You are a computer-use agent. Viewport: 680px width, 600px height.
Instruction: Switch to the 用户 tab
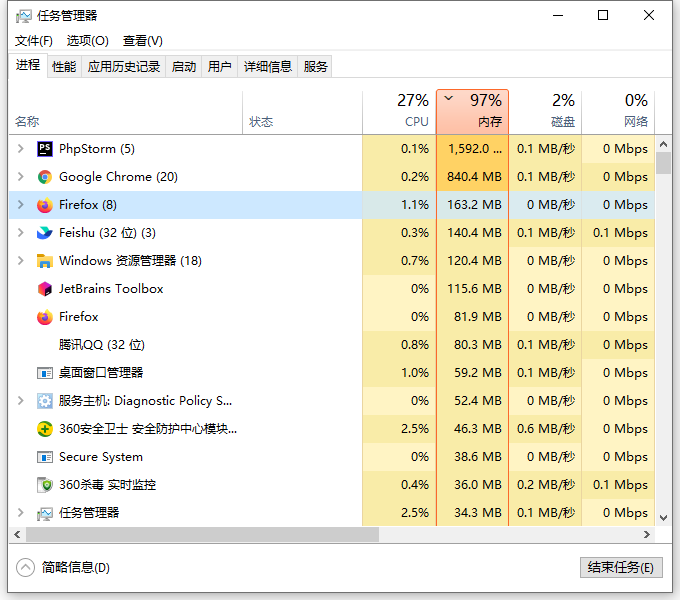219,67
